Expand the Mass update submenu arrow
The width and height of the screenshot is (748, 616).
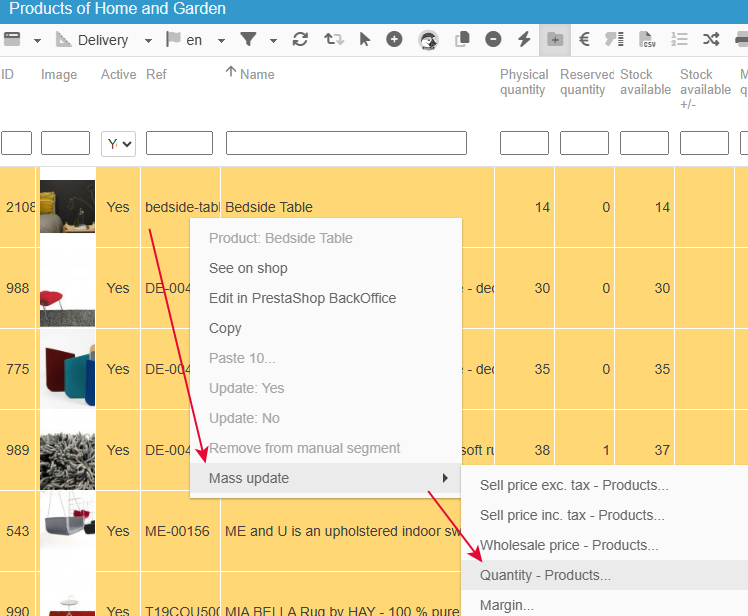point(445,478)
